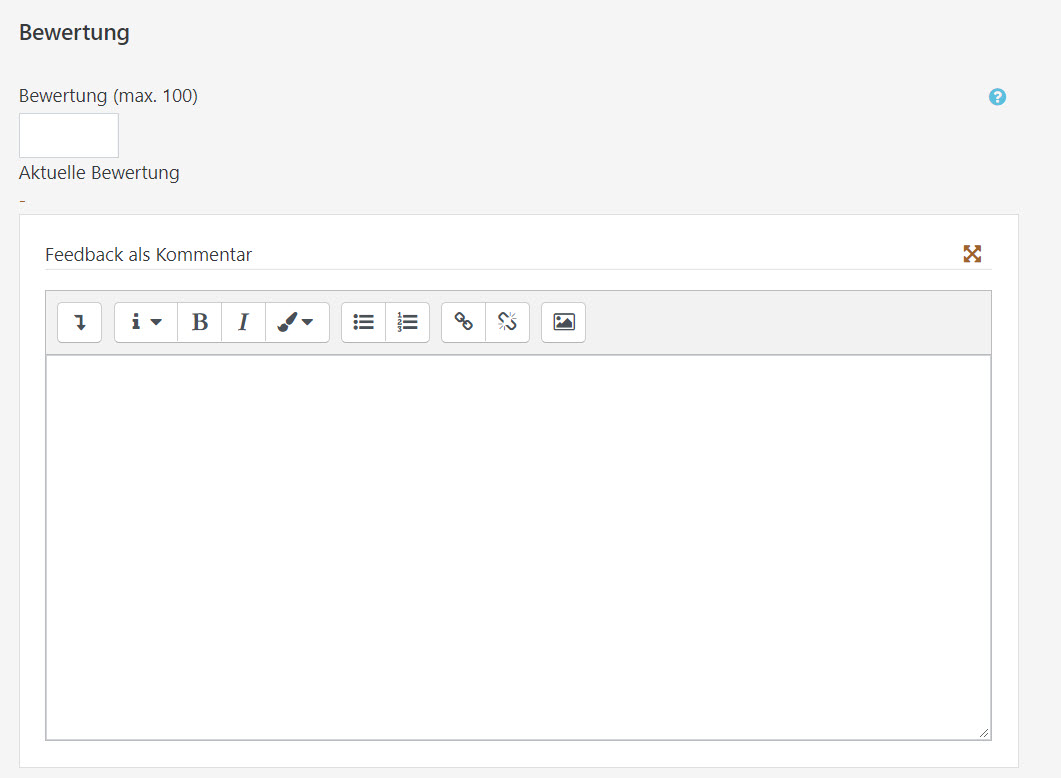Click the editor resize handle corner

(x=984, y=733)
